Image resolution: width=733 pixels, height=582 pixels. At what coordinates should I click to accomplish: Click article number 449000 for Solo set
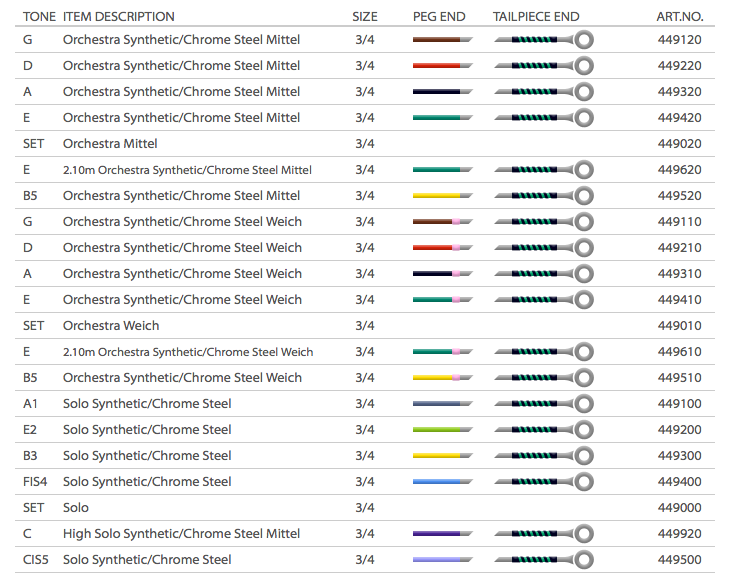pos(680,508)
